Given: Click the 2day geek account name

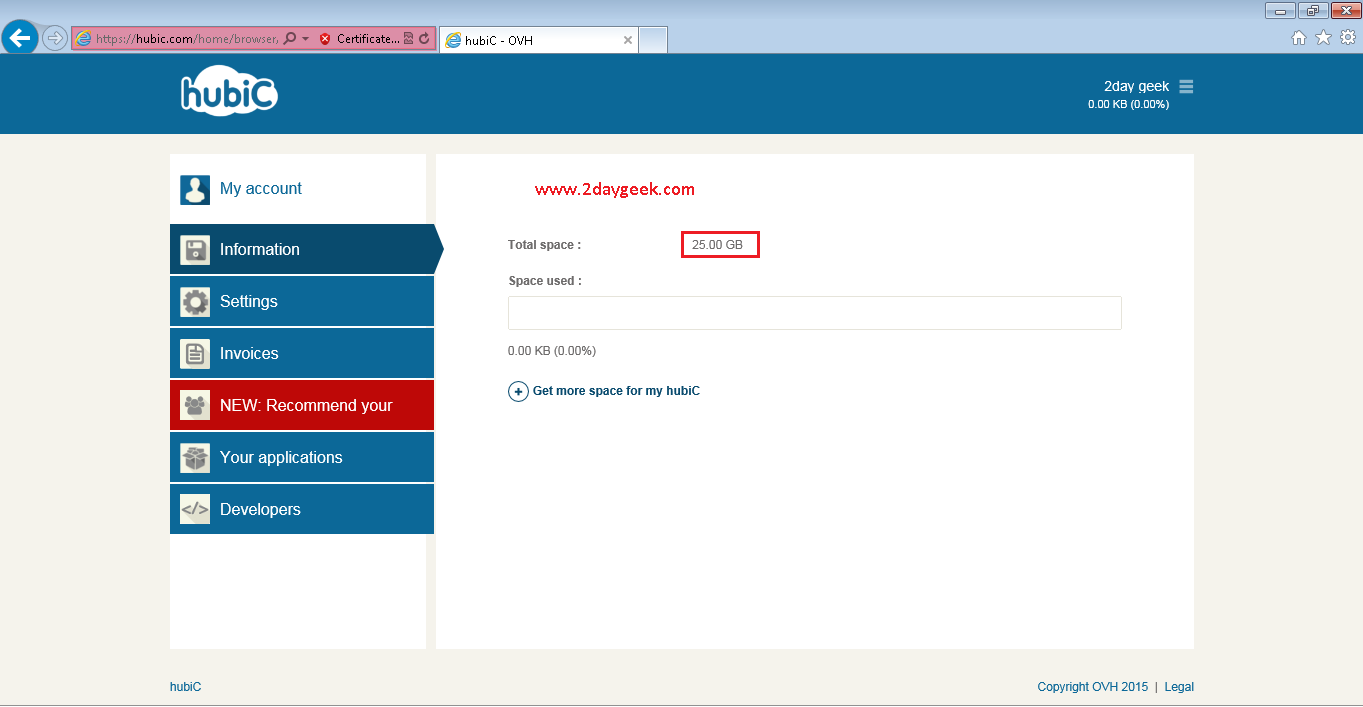Looking at the screenshot, I should (1136, 87).
